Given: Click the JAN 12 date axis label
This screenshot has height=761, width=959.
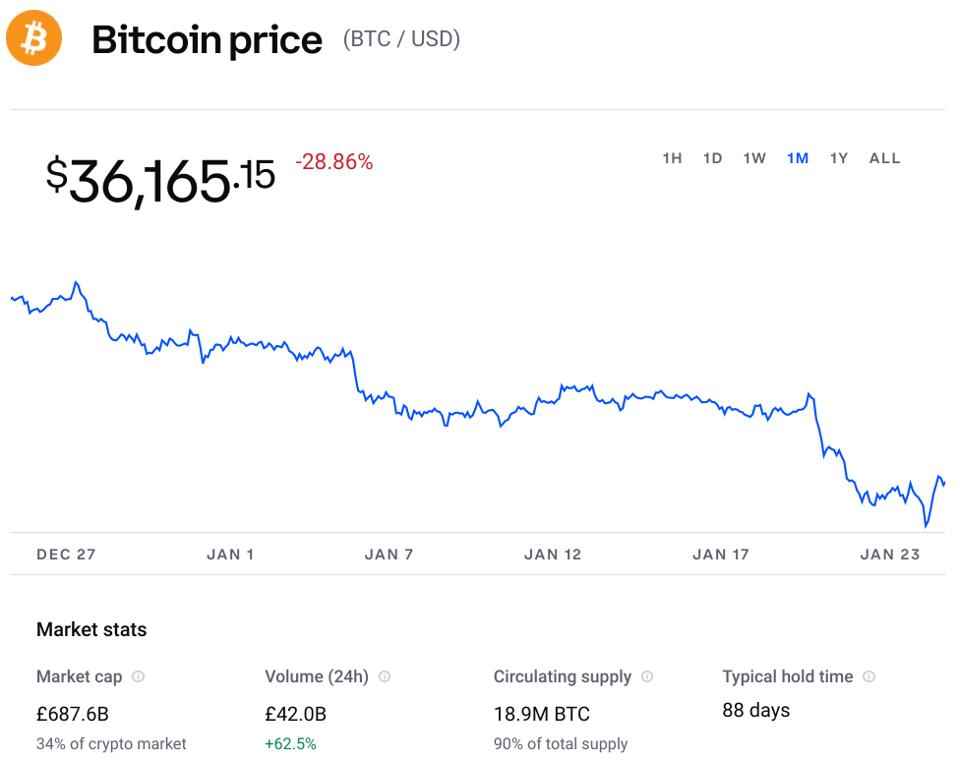Looking at the screenshot, I should point(552,554).
